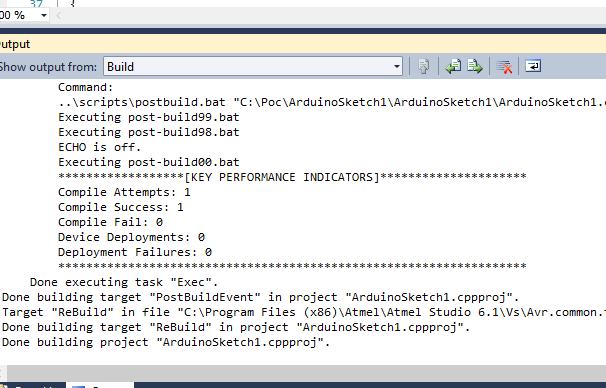Open the Show output from Build dropdown
Image resolution: width=606 pixels, height=388 pixels.
[253, 66]
